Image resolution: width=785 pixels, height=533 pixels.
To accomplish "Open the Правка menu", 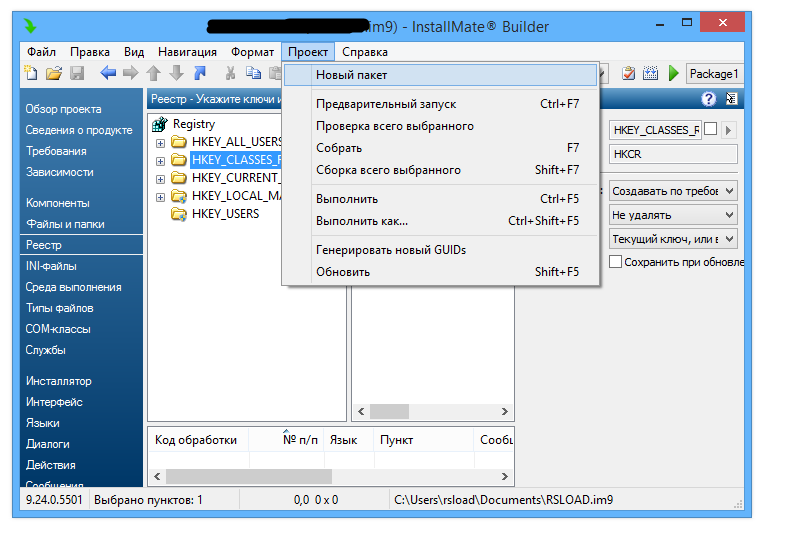I will pyautogui.click(x=90, y=52).
